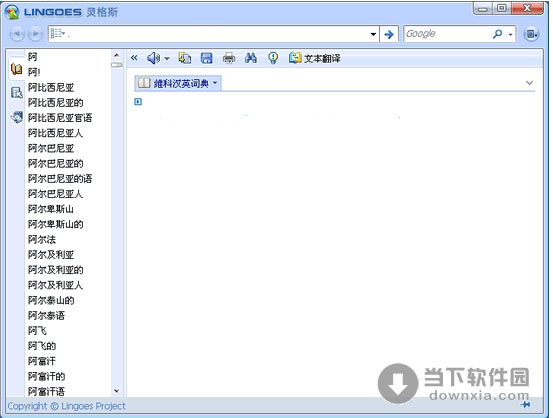Screen dimensions: 553x418
Task: Open 文本翻译 text translation
Action: (315, 58)
